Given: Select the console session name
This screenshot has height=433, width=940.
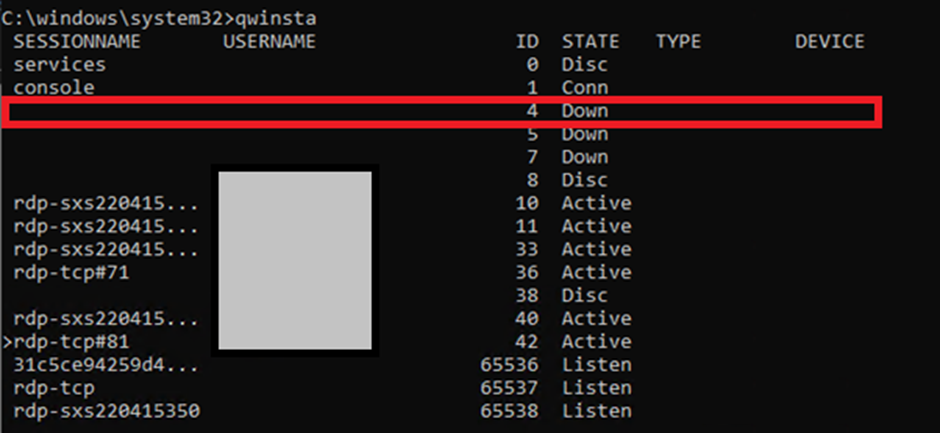Looking at the screenshot, I should [x=54, y=87].
